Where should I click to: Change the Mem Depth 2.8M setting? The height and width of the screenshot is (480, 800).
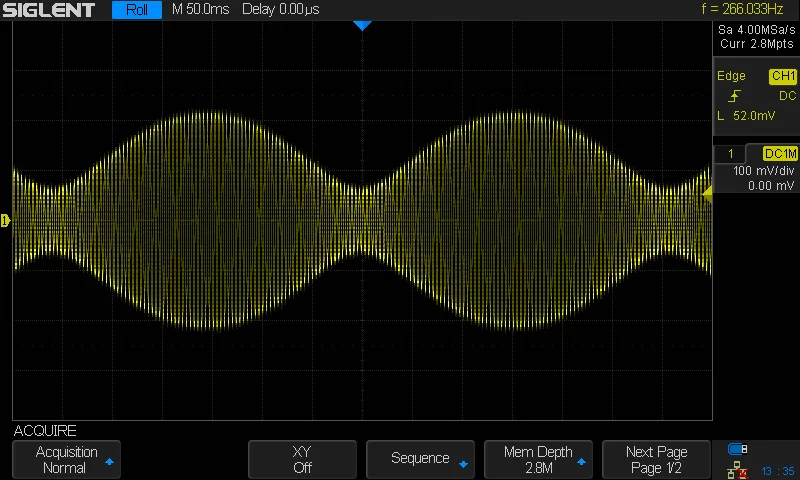pyautogui.click(x=538, y=460)
